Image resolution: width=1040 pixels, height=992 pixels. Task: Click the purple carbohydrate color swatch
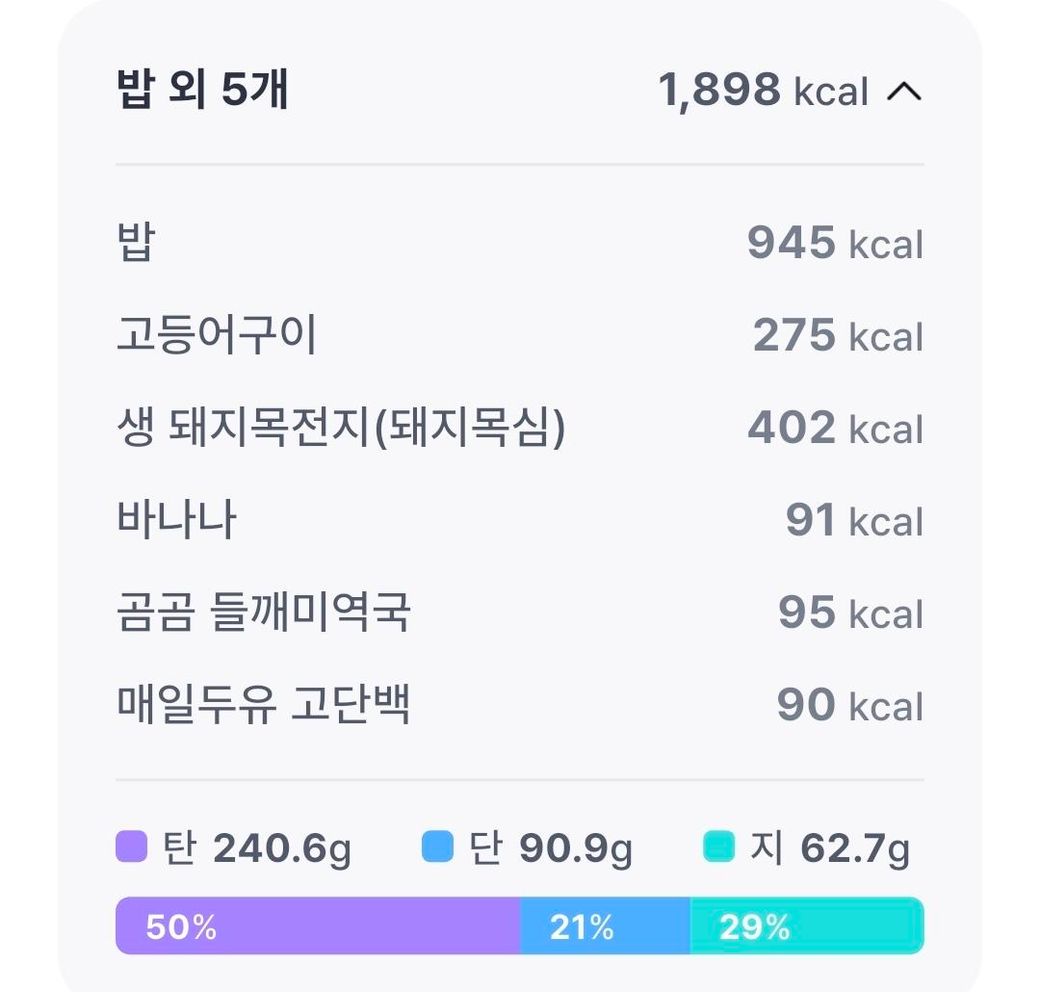(x=131, y=848)
